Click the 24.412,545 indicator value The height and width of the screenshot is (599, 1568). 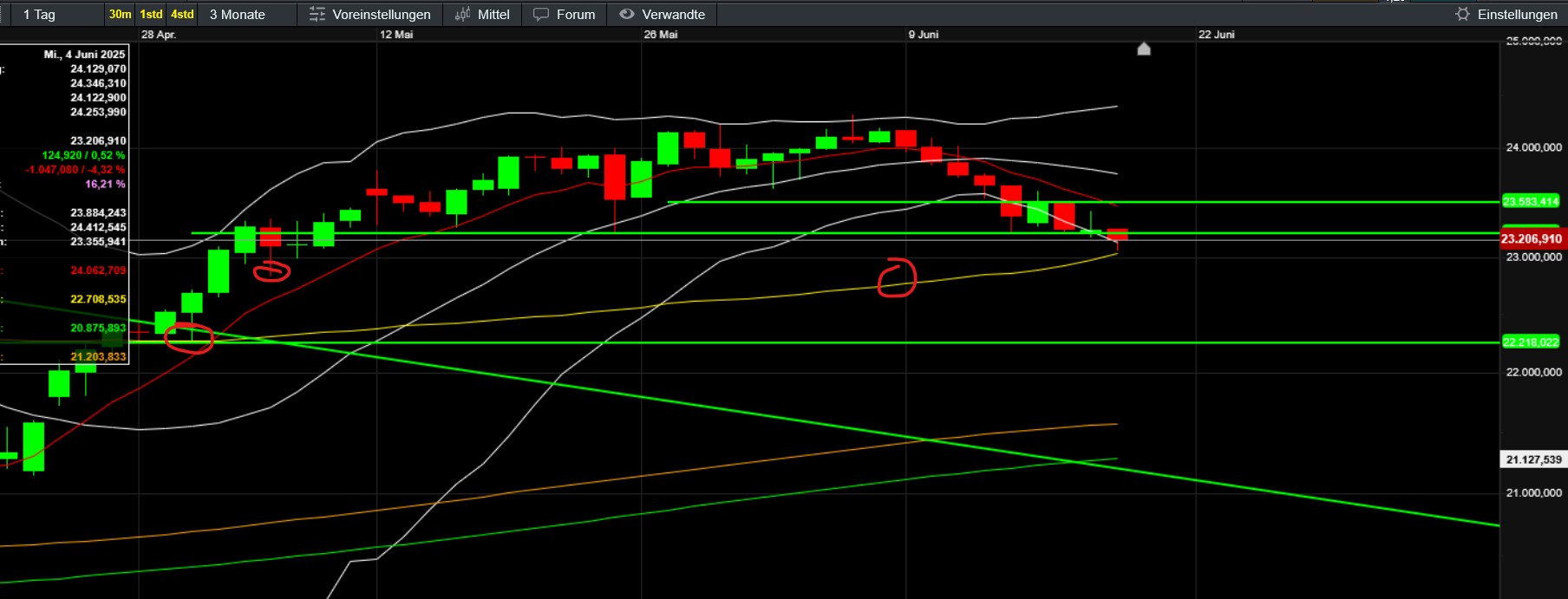click(98, 228)
